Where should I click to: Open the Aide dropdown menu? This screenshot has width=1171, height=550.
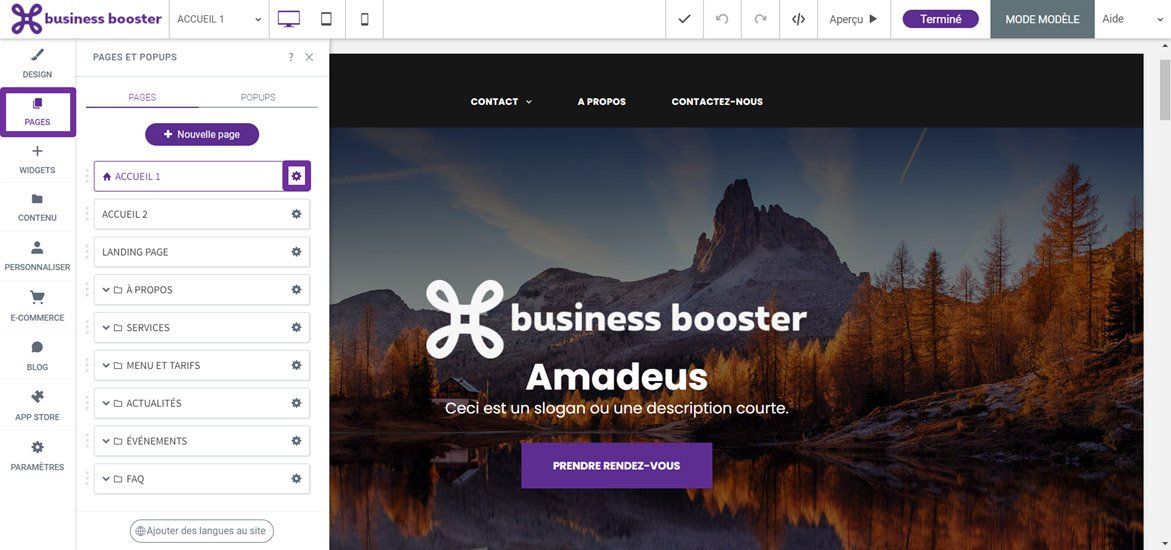tap(1132, 19)
